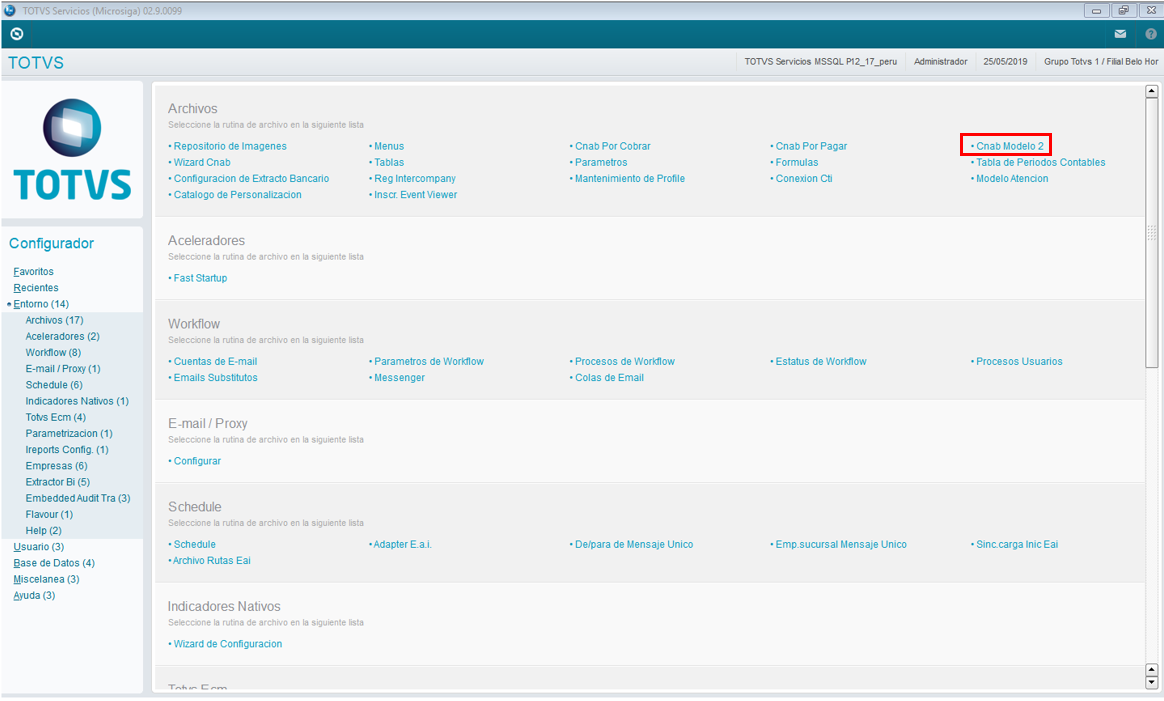Open Wizard Cnab link
This screenshot has height=701, width=1164.
[x=202, y=163]
